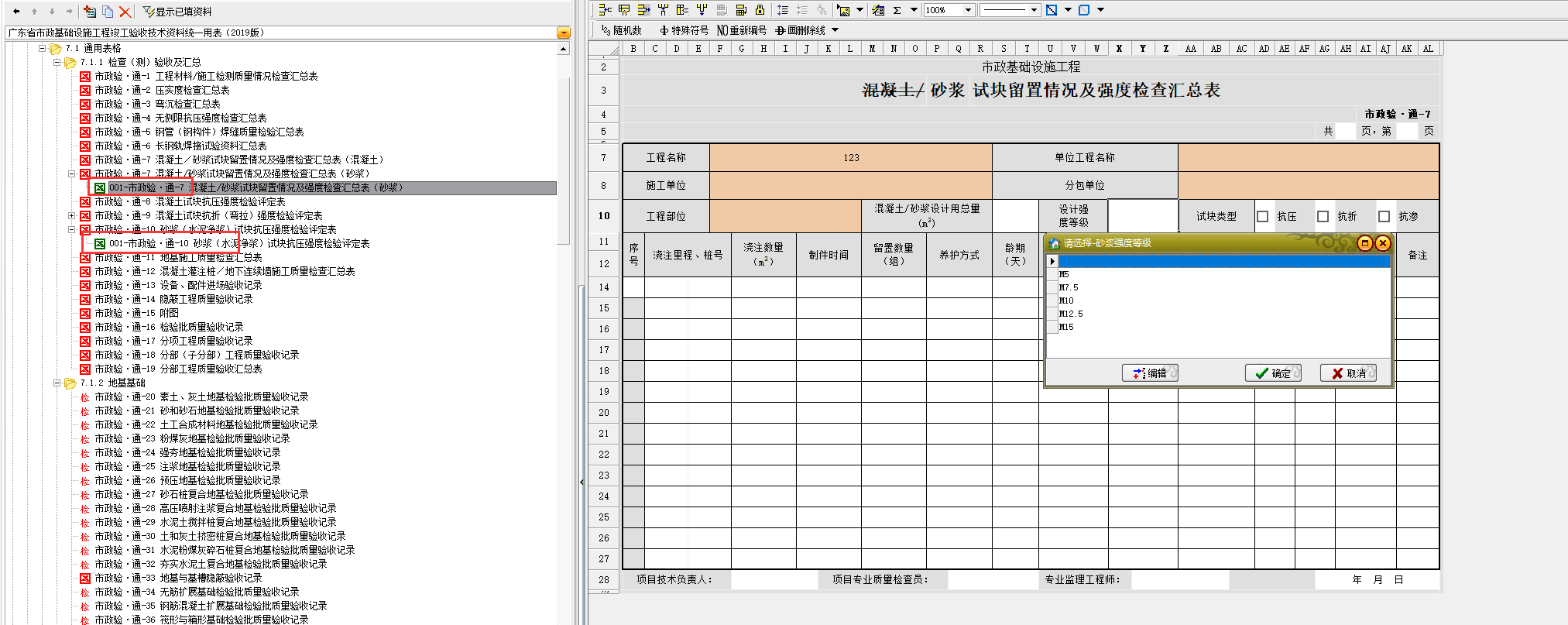
Task: Click the 确定 confirm button in the dialog
Action: [1273, 373]
